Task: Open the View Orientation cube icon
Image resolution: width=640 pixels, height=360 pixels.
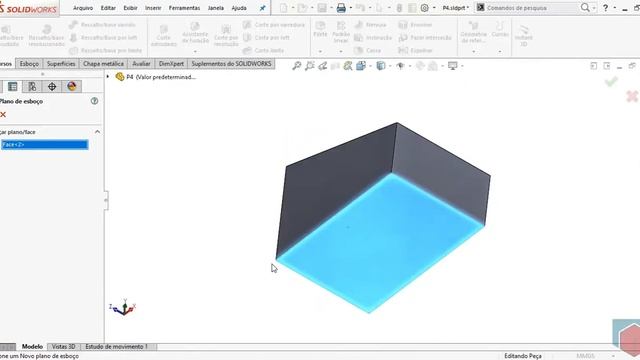Action: click(x=361, y=66)
